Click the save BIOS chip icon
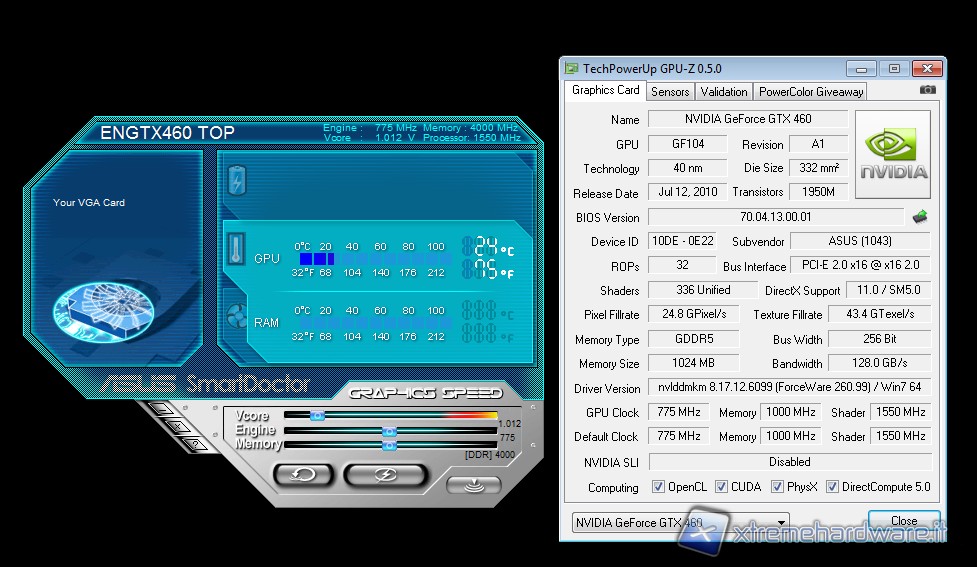The image size is (977, 567). click(920, 216)
